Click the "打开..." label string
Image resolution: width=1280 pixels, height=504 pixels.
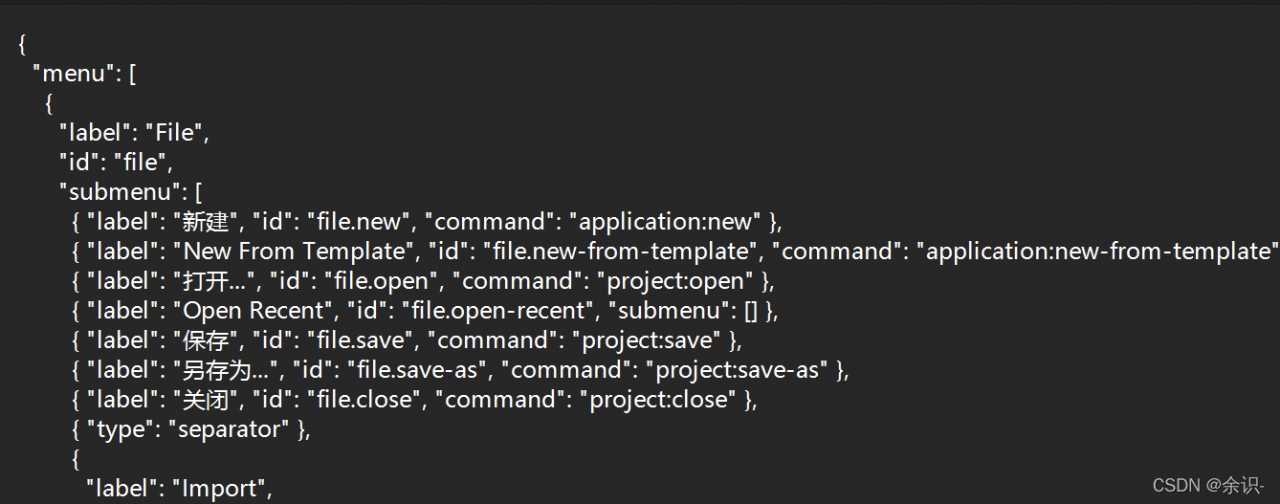tap(217, 281)
